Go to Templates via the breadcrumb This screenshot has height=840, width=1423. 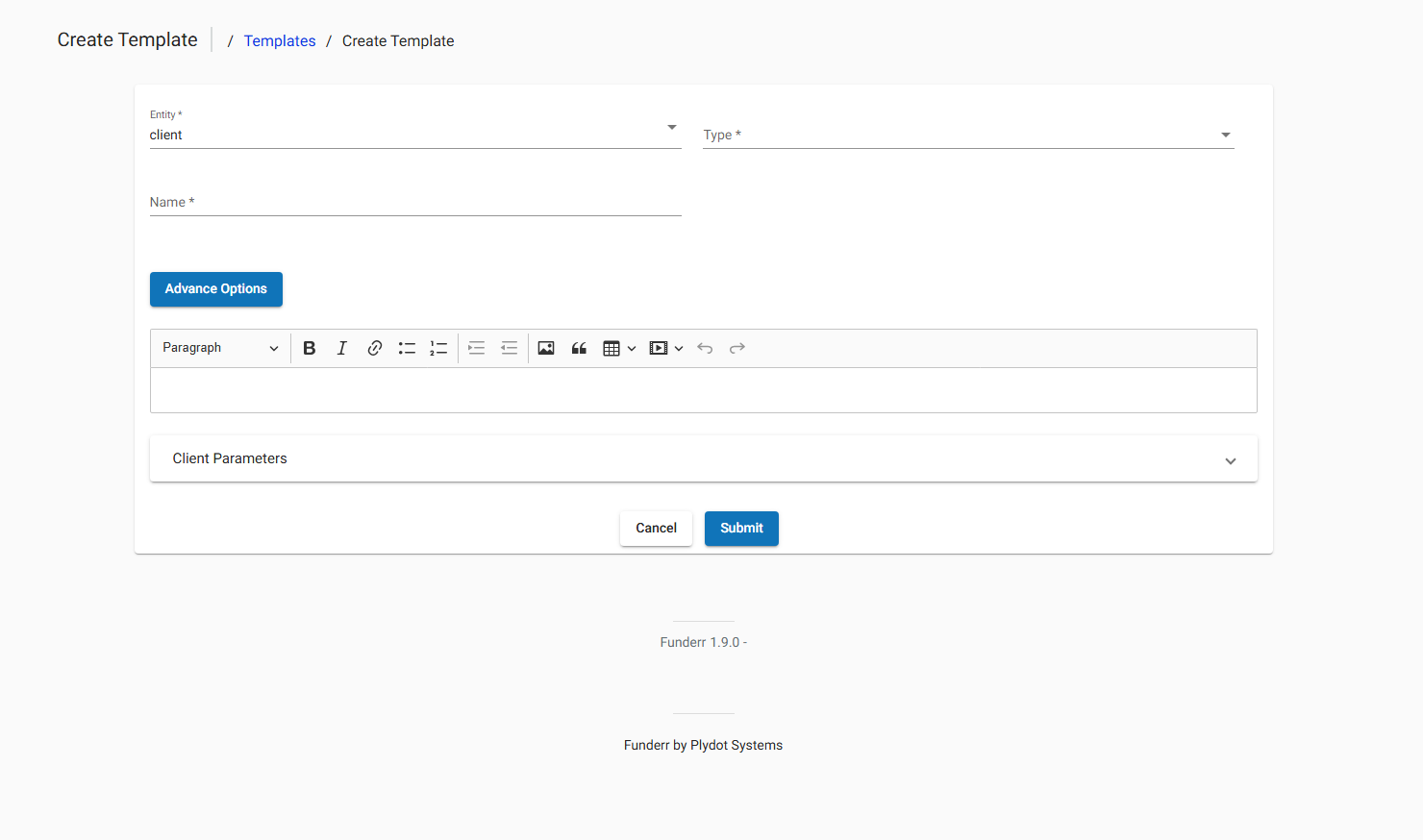click(x=280, y=40)
